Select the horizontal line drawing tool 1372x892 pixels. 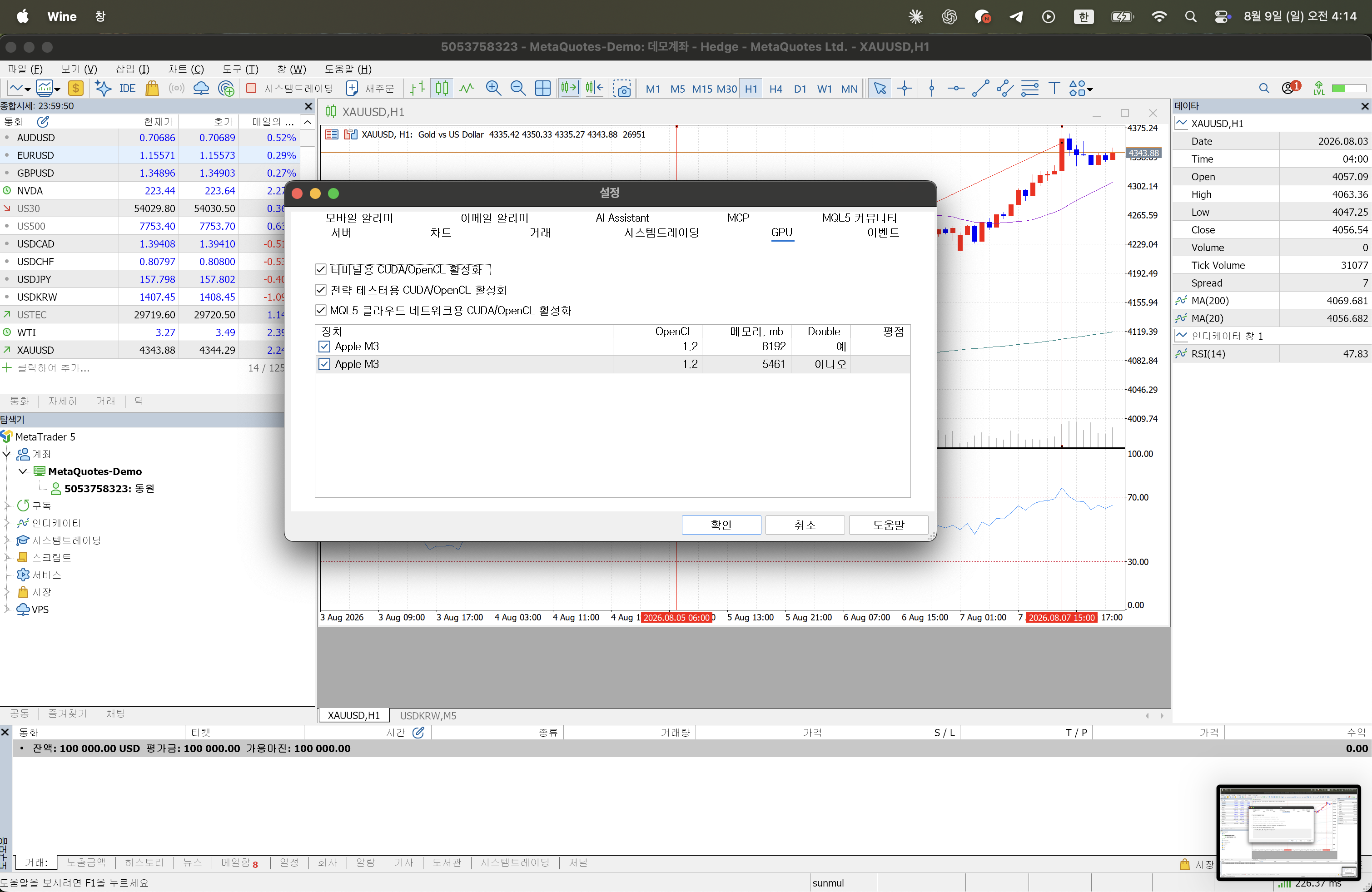(x=956, y=88)
